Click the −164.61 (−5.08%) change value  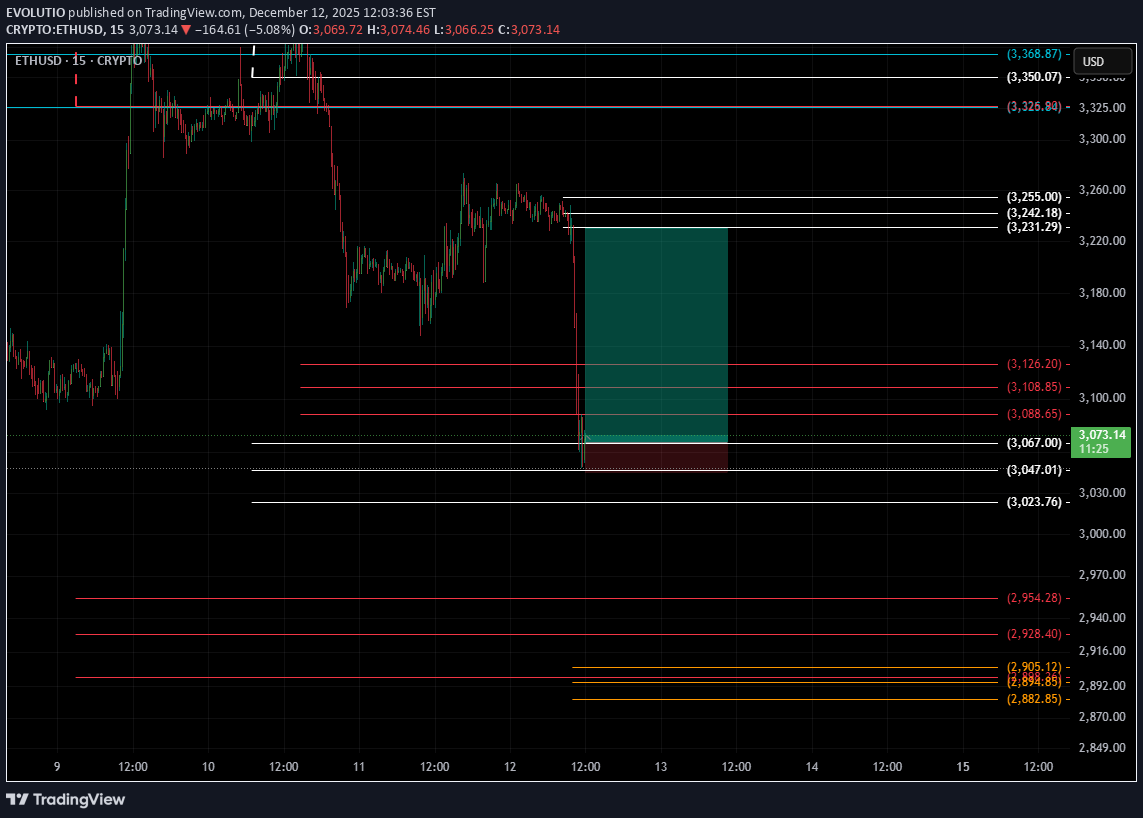(244, 30)
